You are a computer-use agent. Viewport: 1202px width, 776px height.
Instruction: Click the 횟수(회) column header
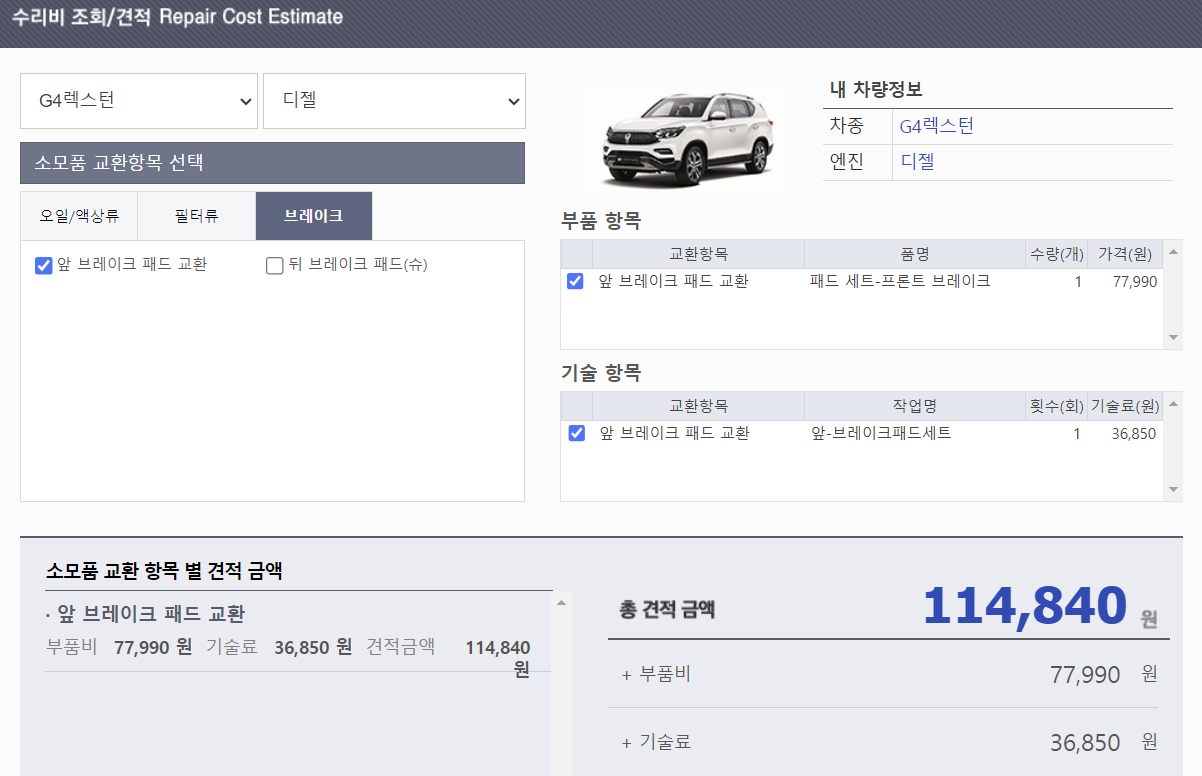coord(1056,406)
